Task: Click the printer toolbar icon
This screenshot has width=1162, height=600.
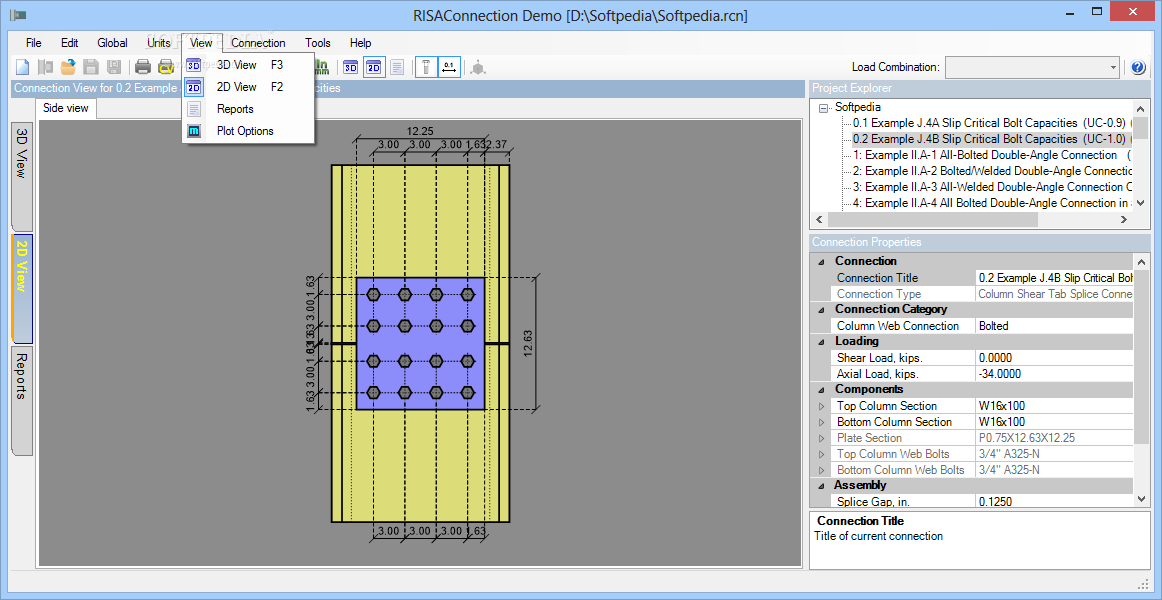Action: point(143,67)
